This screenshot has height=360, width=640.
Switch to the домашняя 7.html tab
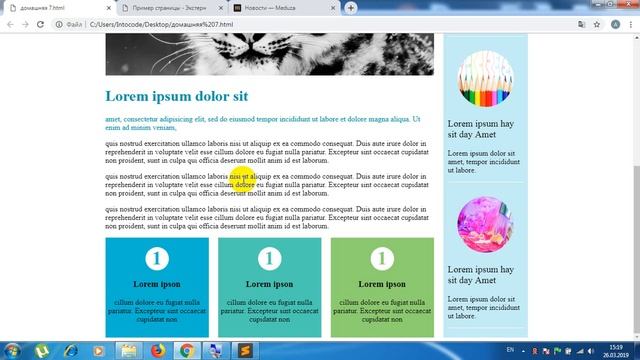tap(60, 8)
